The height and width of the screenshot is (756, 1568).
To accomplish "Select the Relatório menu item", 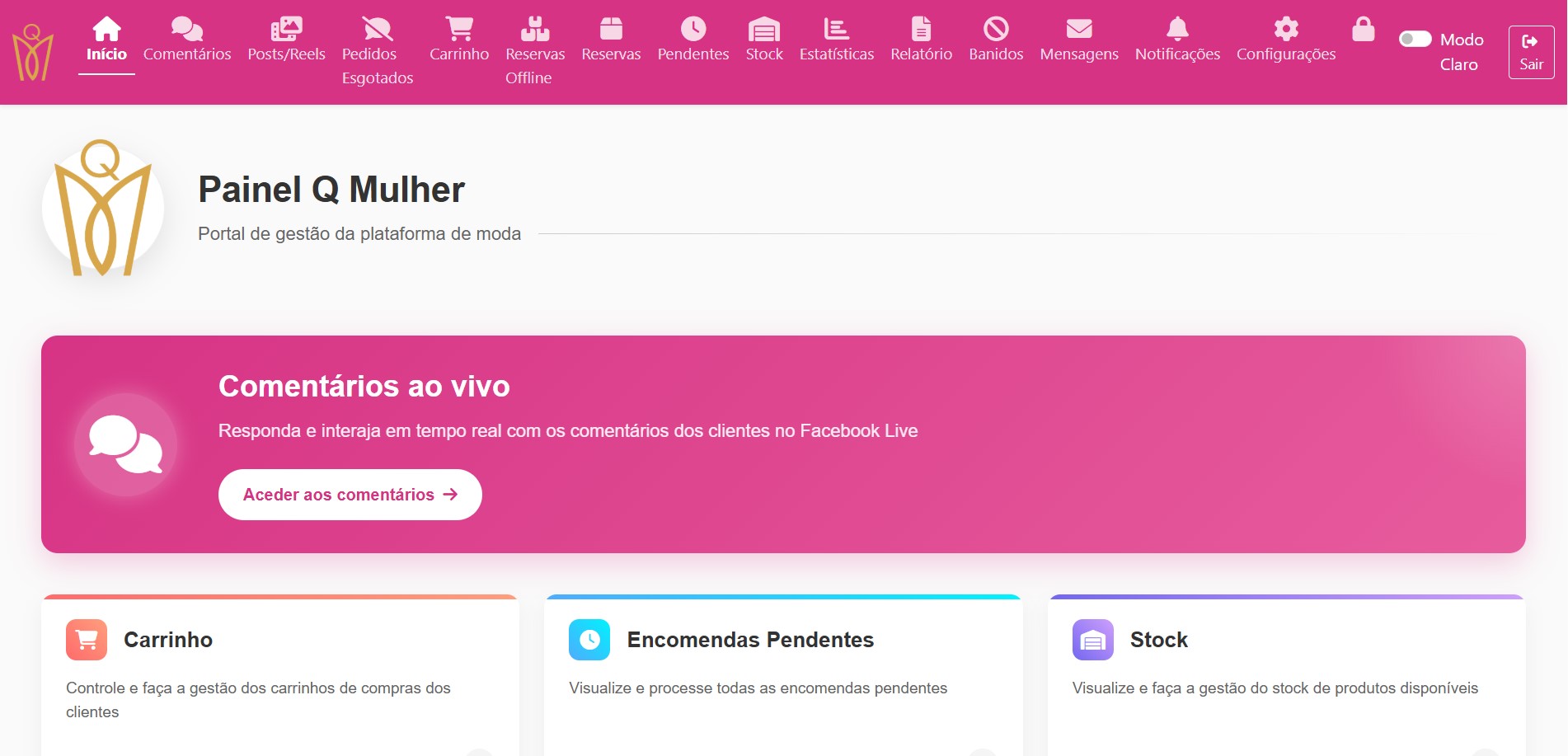I will coord(921,40).
